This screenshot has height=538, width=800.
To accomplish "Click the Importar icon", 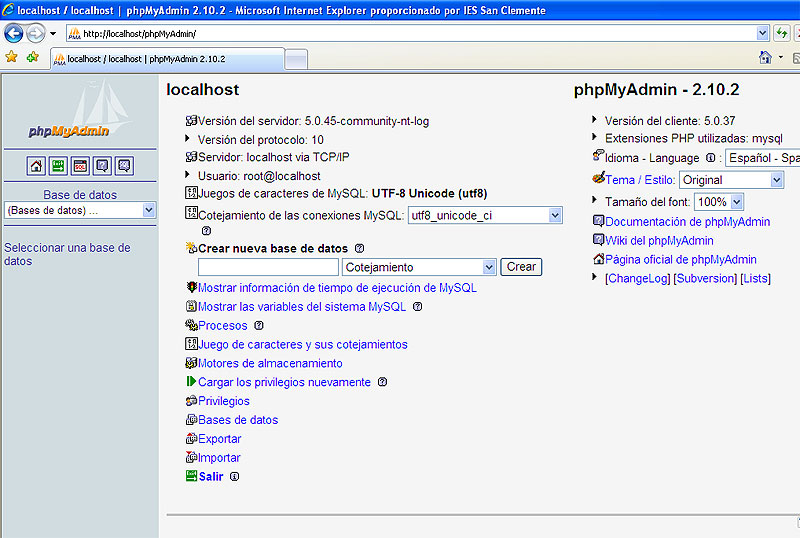I will tap(191, 457).
